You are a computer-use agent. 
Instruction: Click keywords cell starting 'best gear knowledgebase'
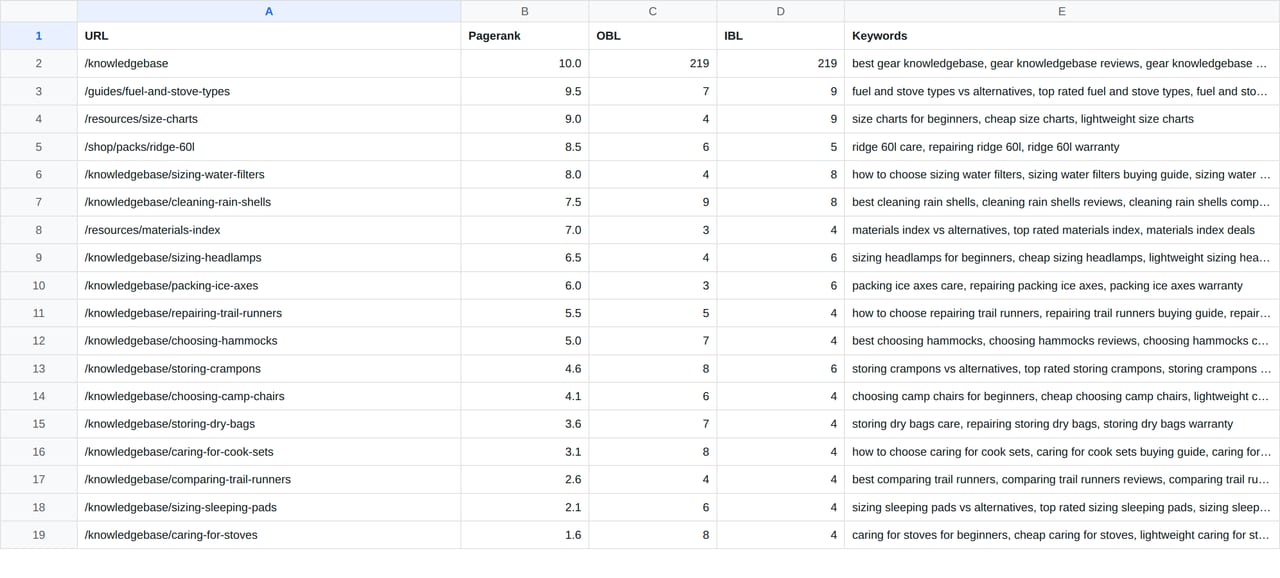[1062, 63]
